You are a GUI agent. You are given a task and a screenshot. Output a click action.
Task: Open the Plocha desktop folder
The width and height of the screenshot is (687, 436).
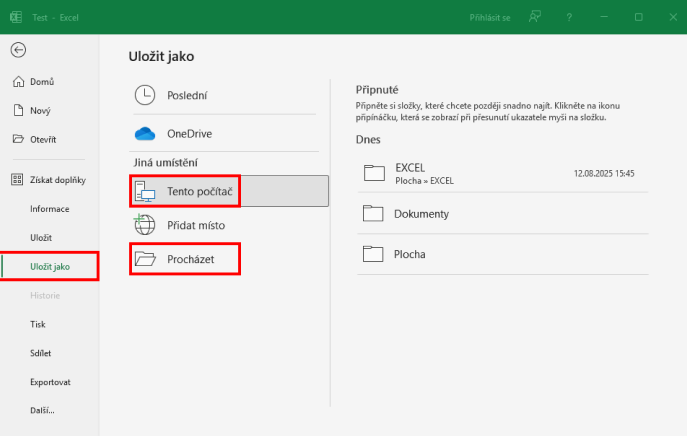[x=503, y=254]
